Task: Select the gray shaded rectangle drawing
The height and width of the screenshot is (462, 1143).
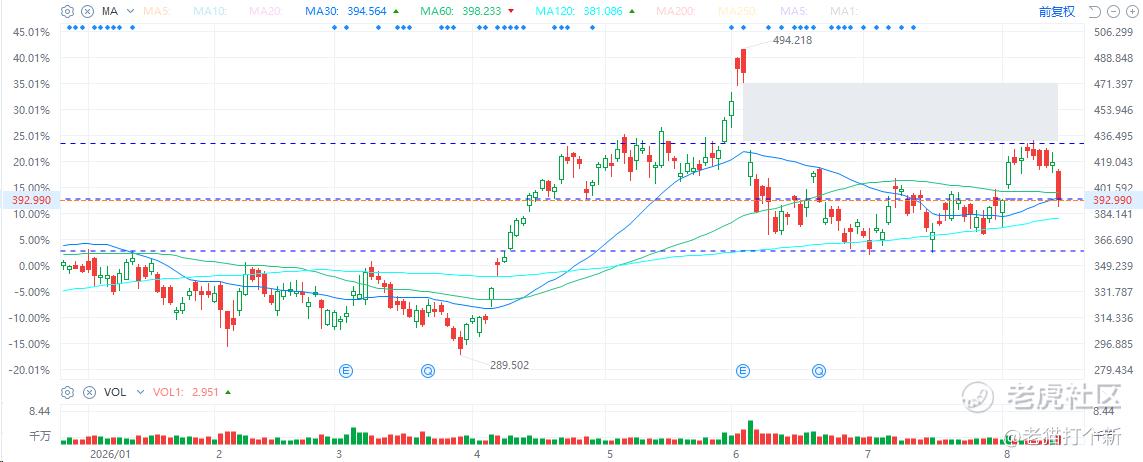Action: coord(900,111)
